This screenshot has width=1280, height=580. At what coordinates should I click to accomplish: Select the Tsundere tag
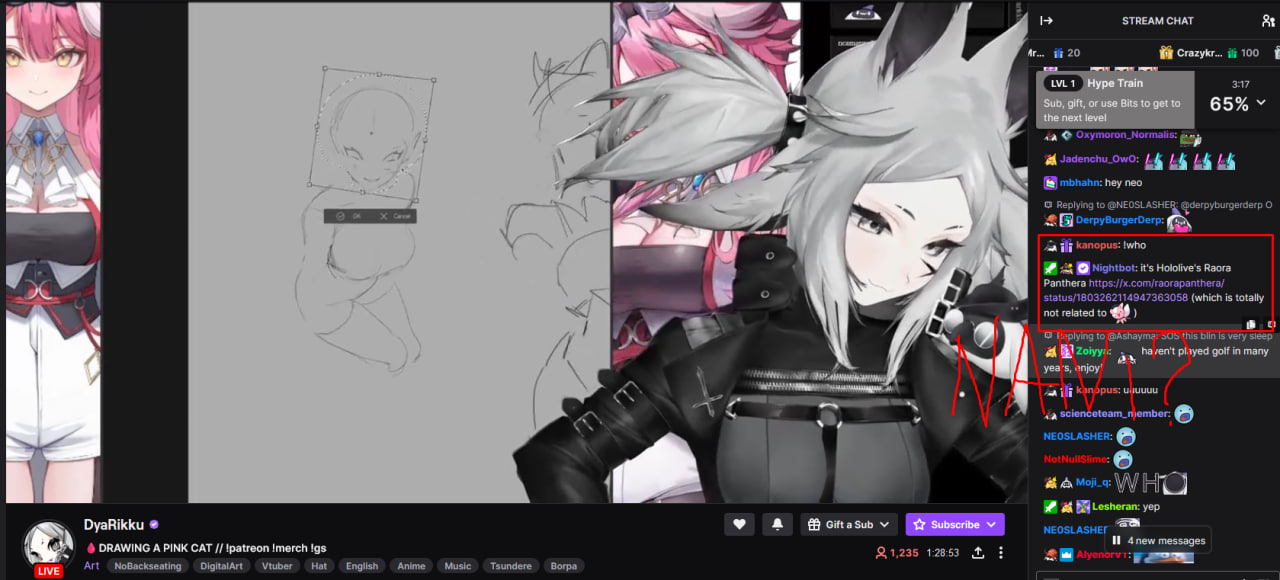(513, 566)
